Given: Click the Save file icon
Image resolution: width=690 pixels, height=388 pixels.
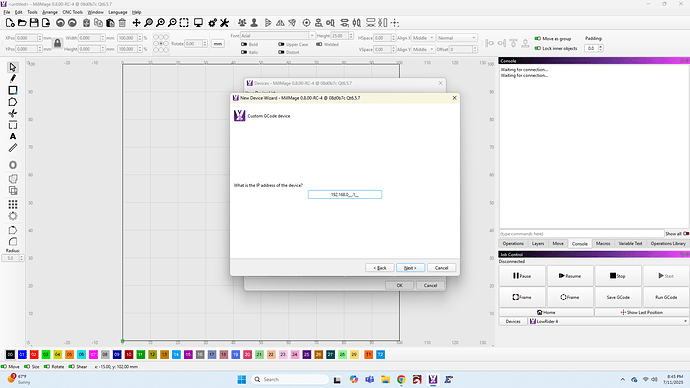Looking at the screenshot, I should (x=34, y=23).
